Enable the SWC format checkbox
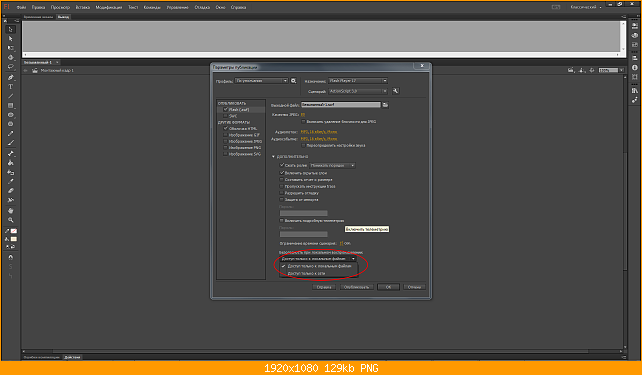This screenshot has height=375, width=642. [225, 116]
